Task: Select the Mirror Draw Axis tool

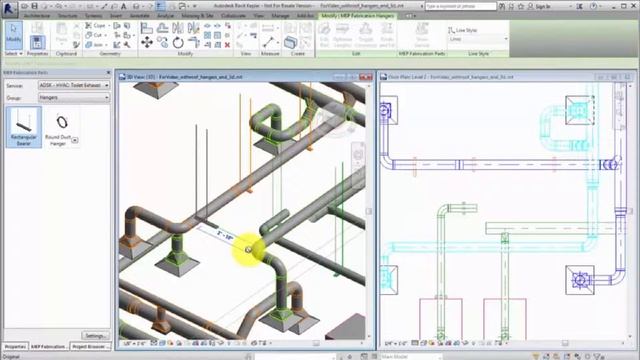Action: pos(193,28)
